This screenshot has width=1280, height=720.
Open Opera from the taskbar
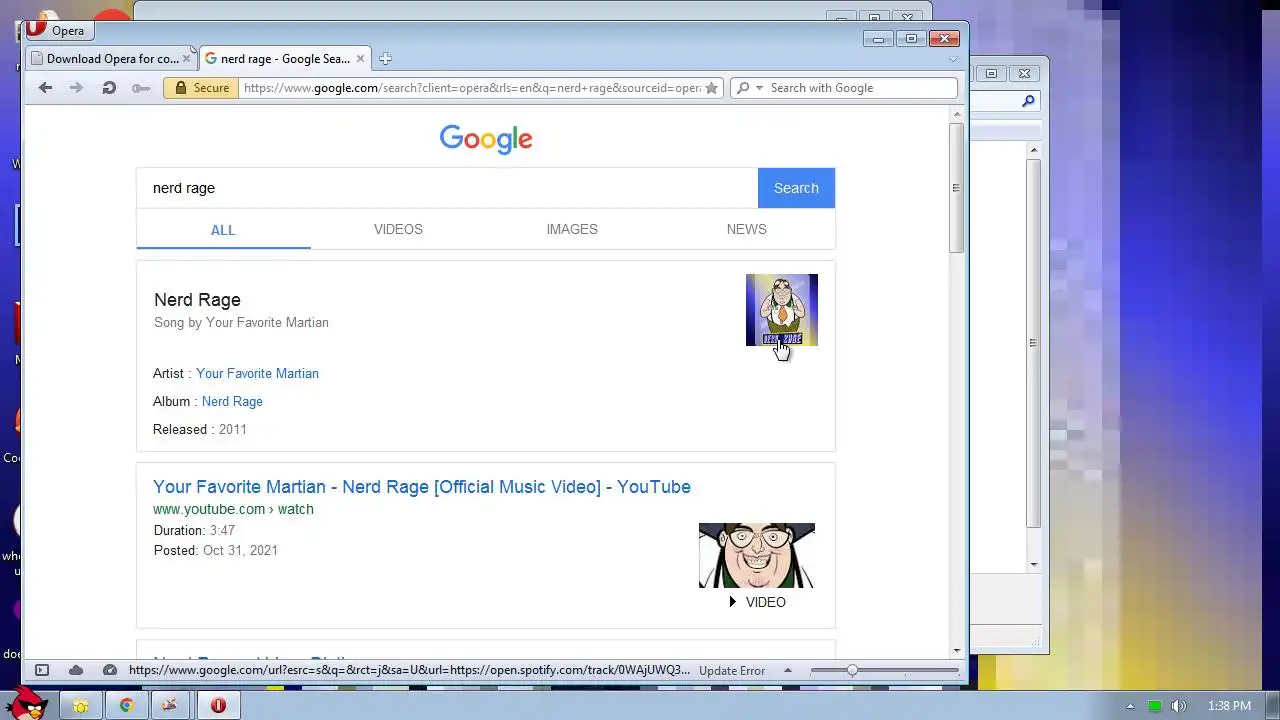(x=218, y=706)
